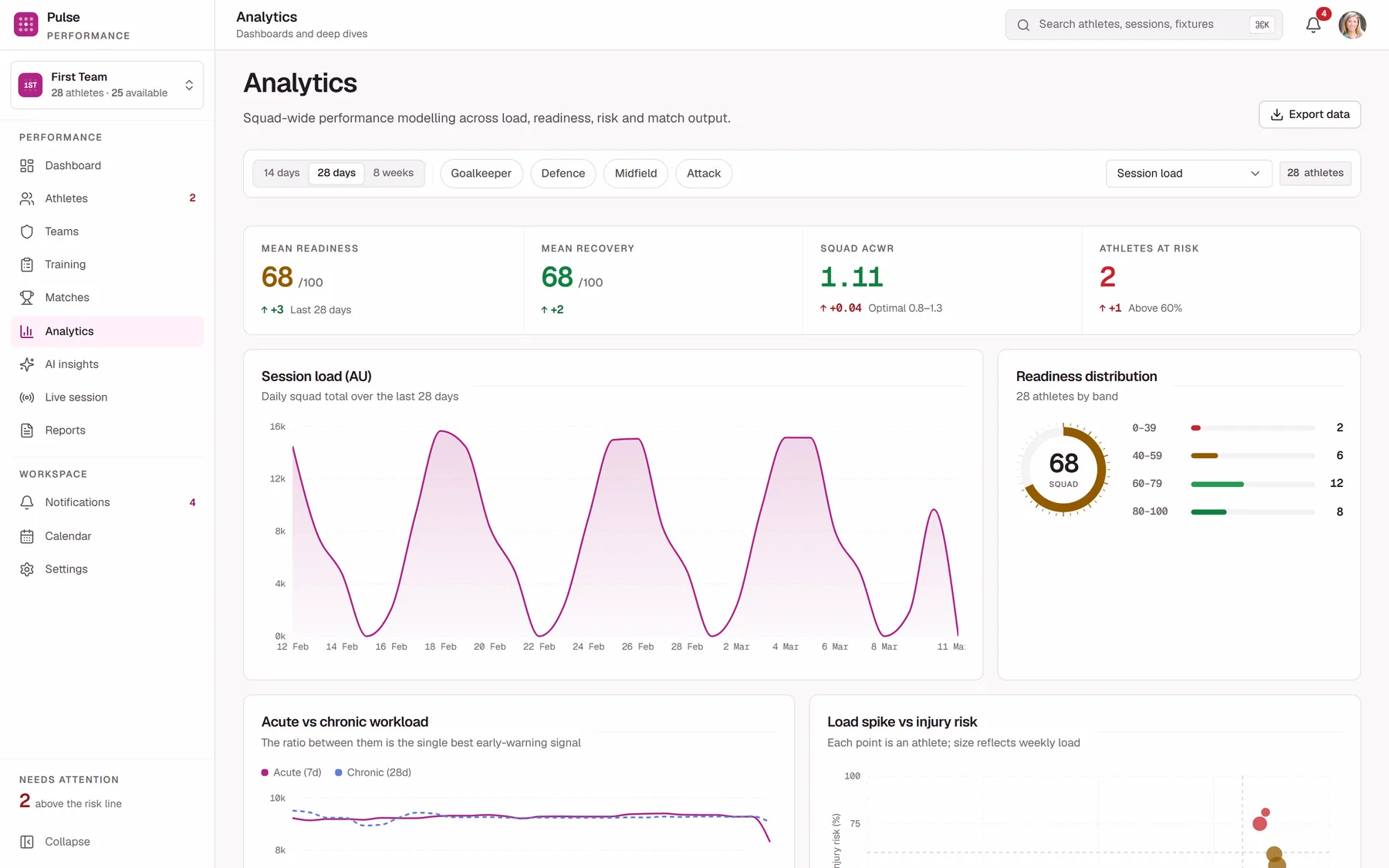Click the Mean Readiness stat card value

click(277, 277)
